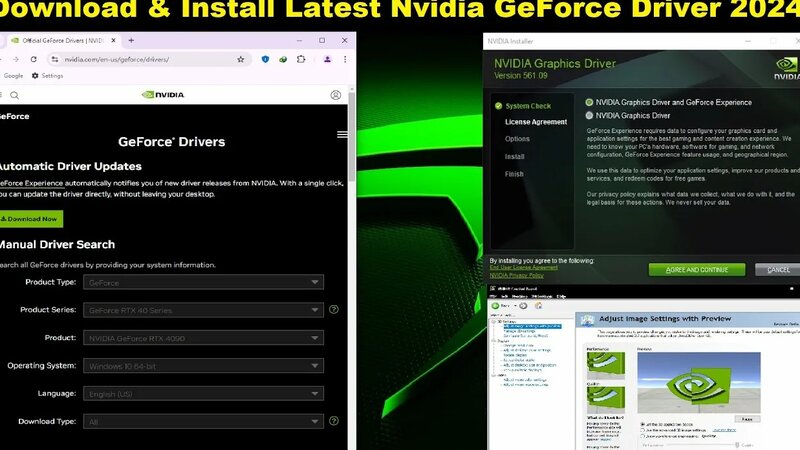Open the Download Type dropdown
The width and height of the screenshot is (800, 450).
tap(203, 421)
